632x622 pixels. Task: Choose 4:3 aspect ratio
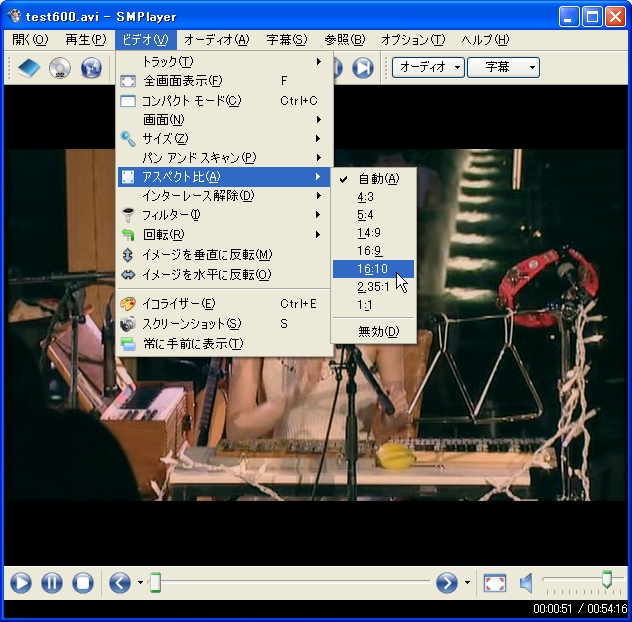click(x=374, y=197)
